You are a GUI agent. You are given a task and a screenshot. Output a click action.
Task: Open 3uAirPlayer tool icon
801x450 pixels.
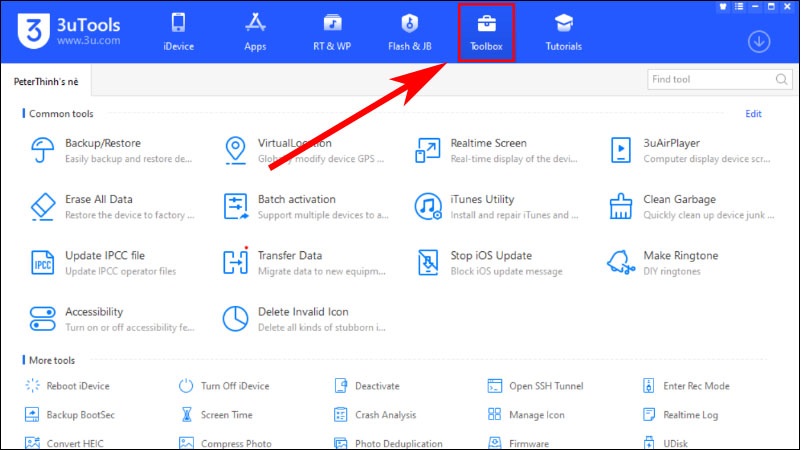click(x=621, y=150)
